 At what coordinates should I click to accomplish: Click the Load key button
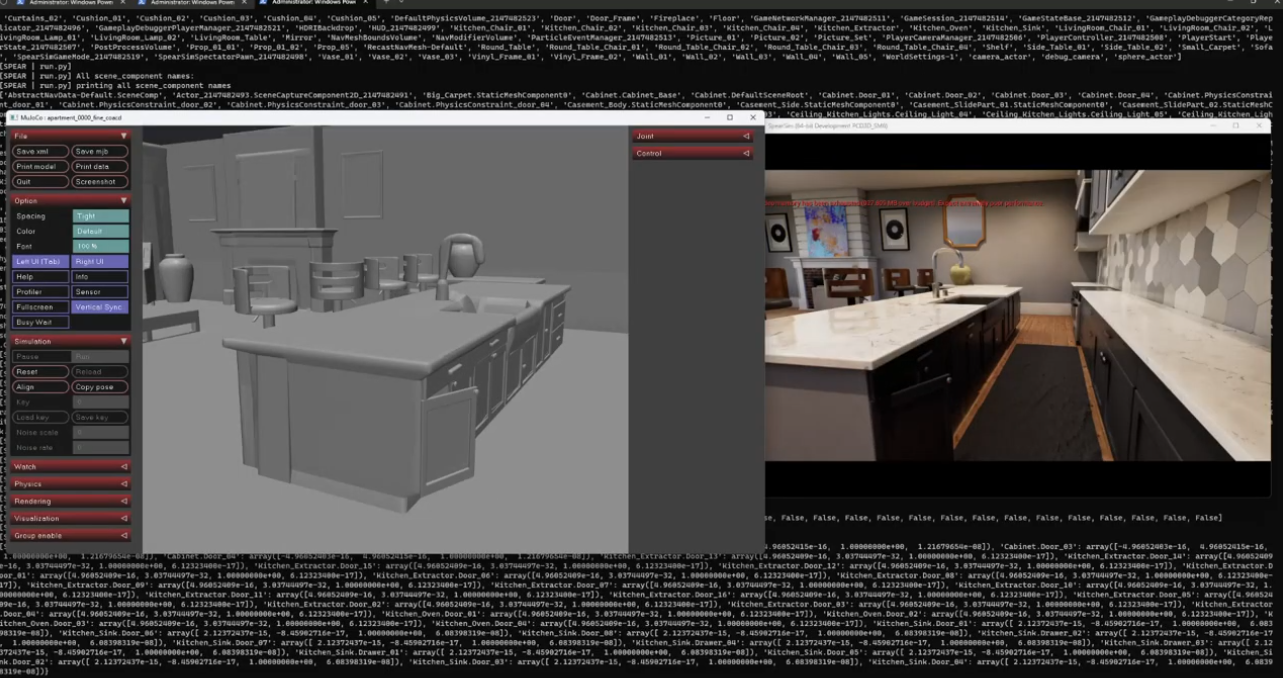[x=41, y=417]
